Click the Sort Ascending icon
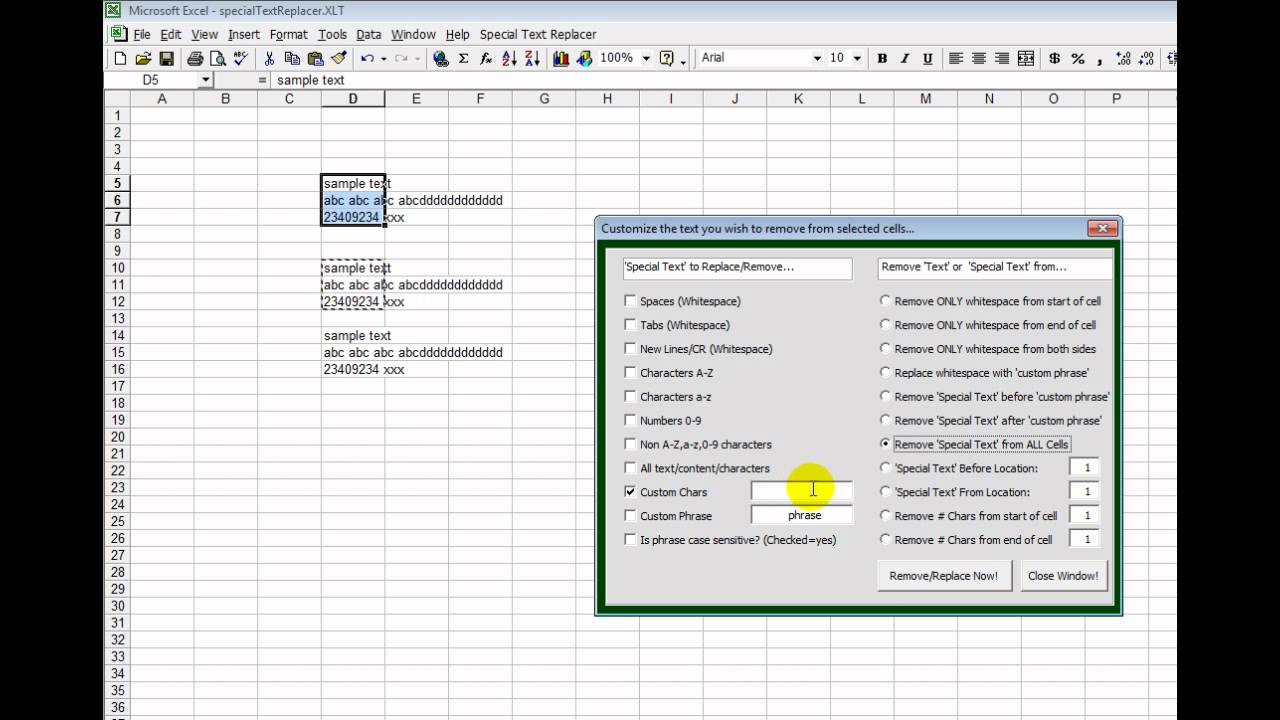1280x720 pixels. (509, 59)
